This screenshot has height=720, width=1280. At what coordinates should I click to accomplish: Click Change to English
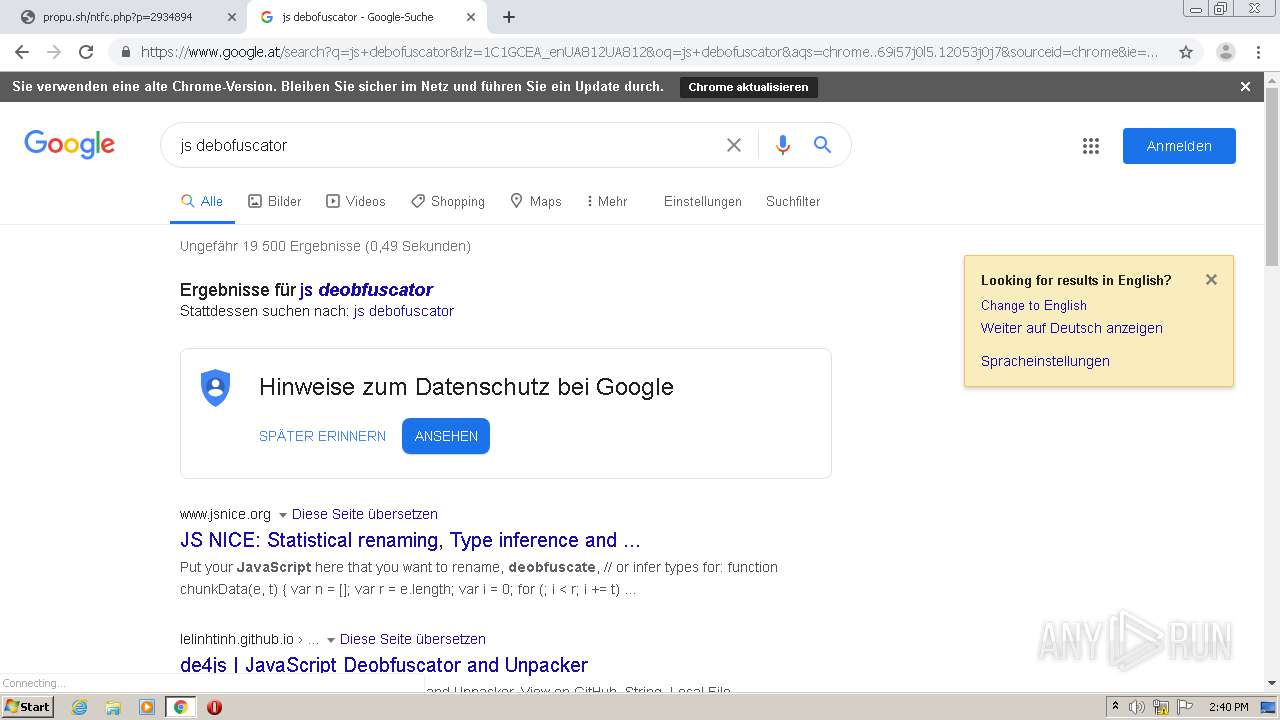1033,305
